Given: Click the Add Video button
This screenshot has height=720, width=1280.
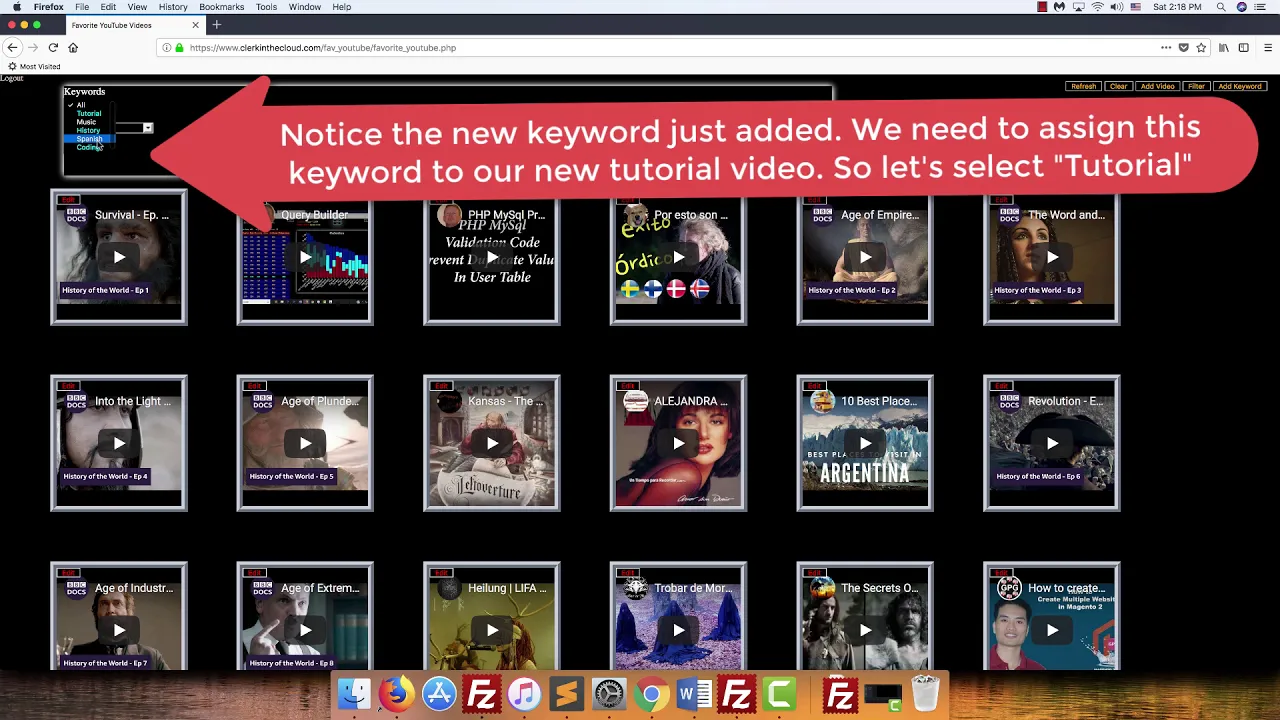Looking at the screenshot, I should pyautogui.click(x=1157, y=87).
